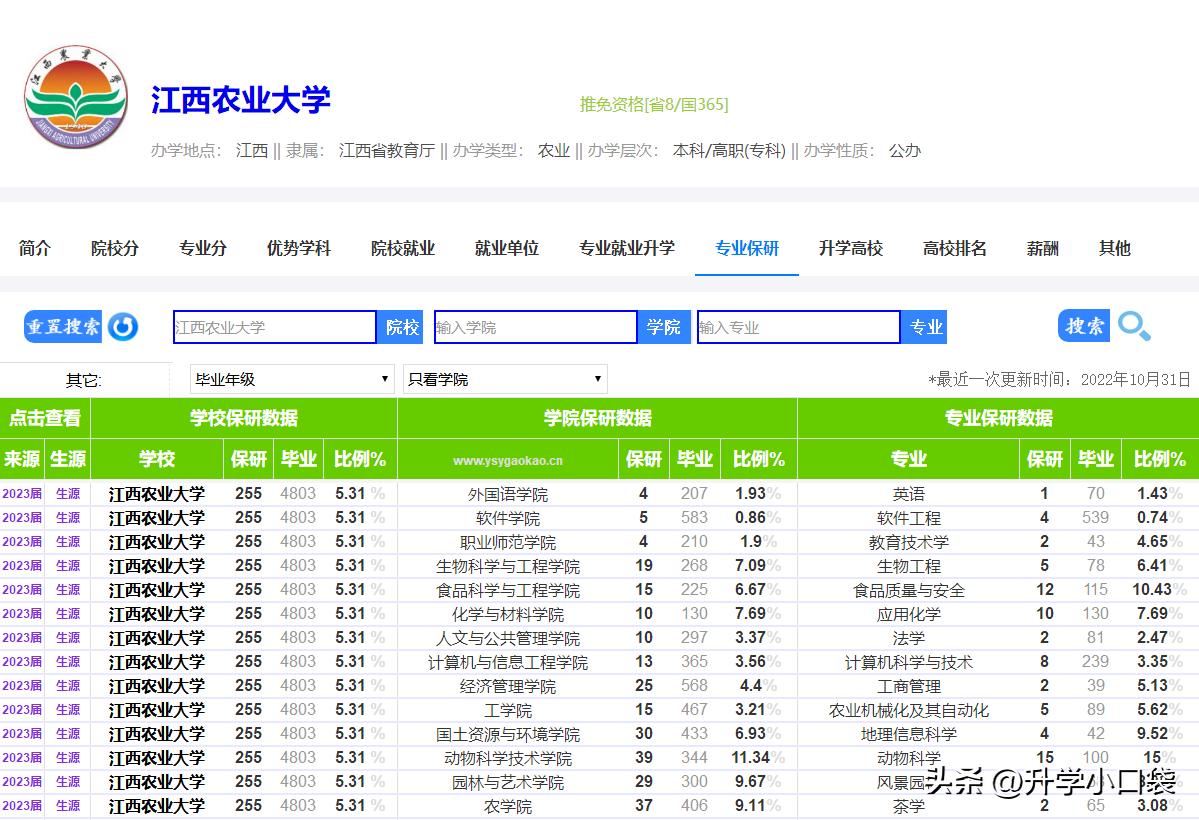The image size is (1199, 820).
Task: Switch to the 升学高校 tab
Action: [850, 248]
